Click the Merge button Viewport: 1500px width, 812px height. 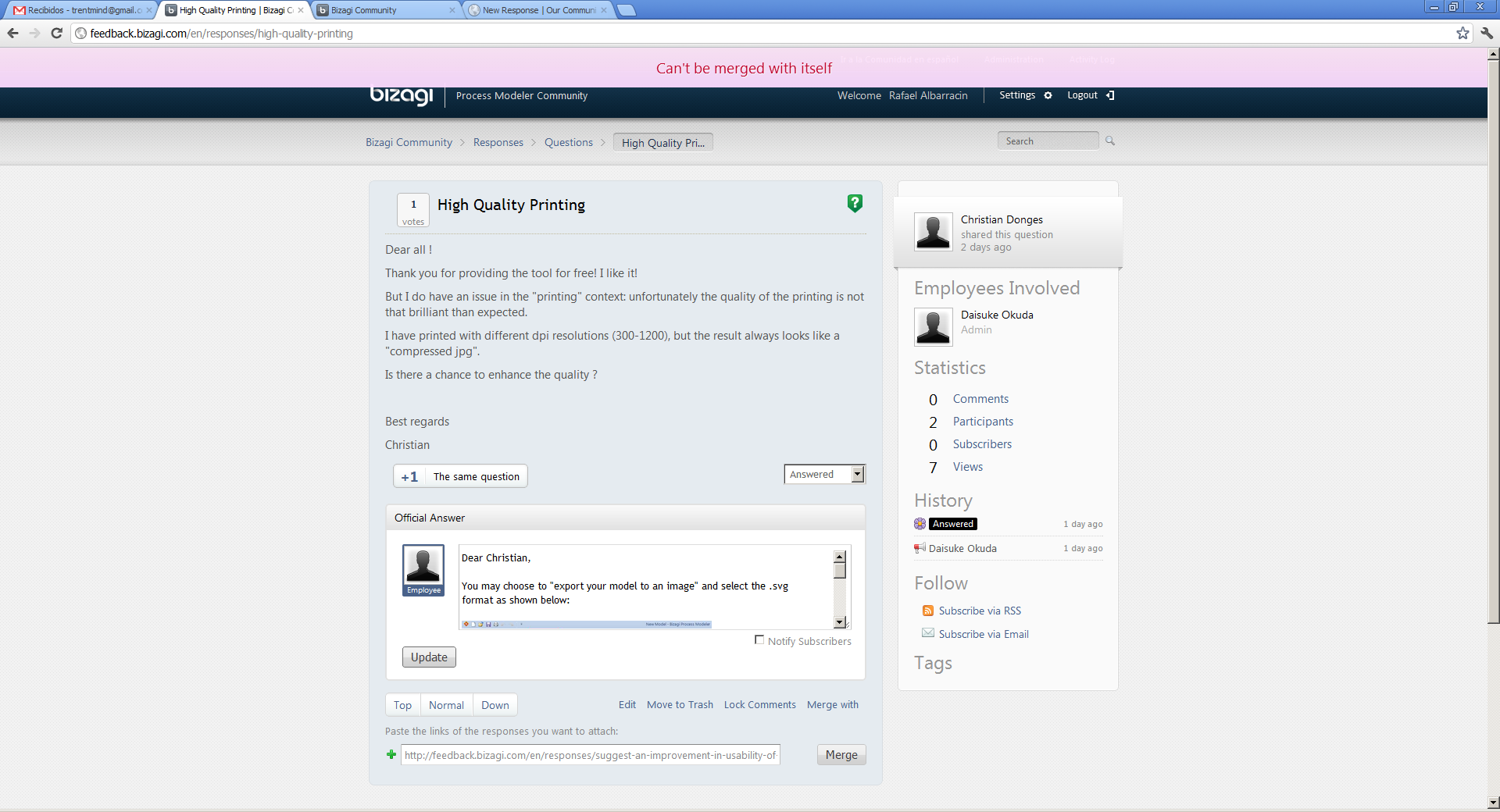[841, 755]
